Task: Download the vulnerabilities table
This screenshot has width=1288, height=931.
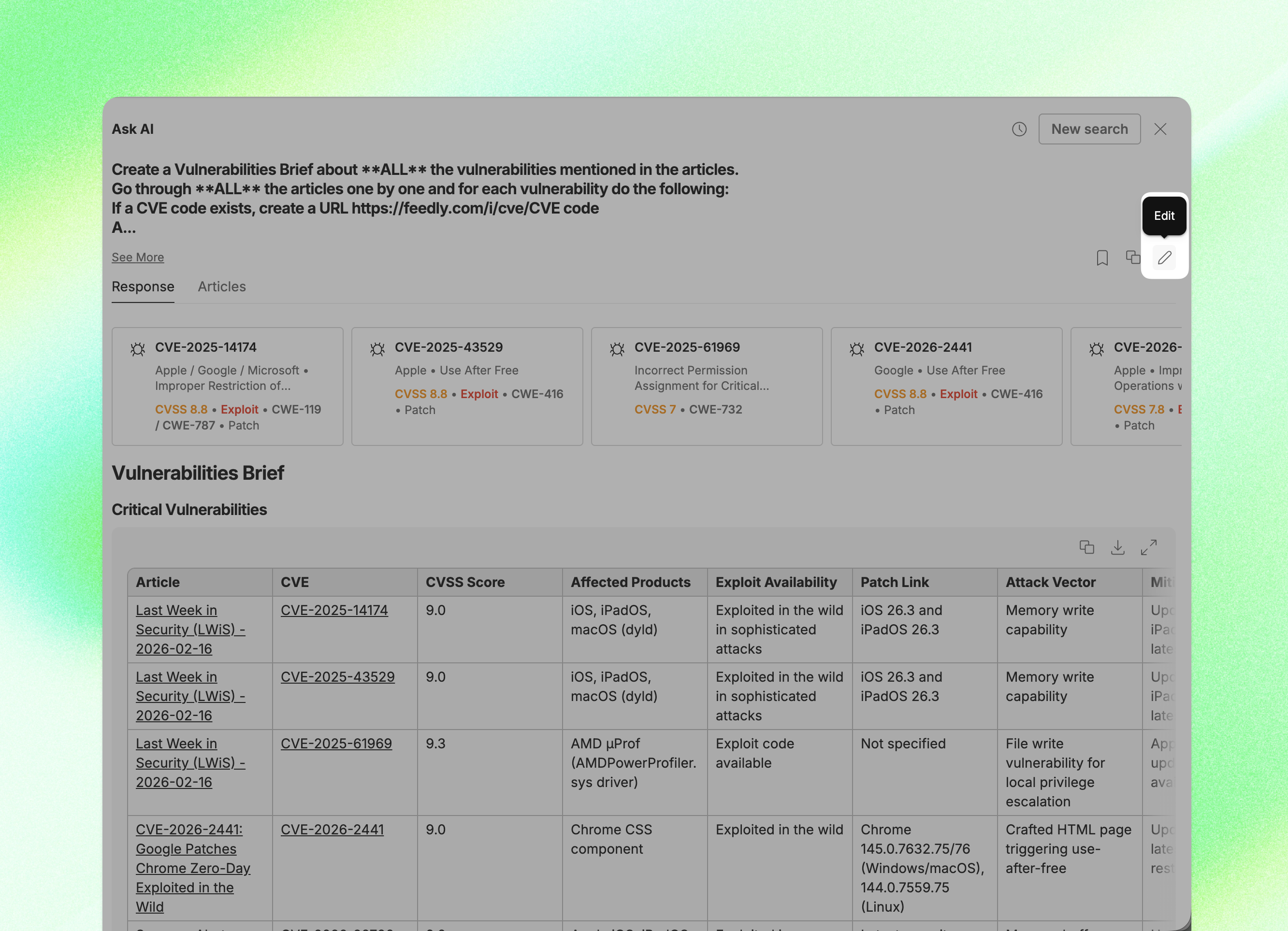Action: (x=1117, y=547)
